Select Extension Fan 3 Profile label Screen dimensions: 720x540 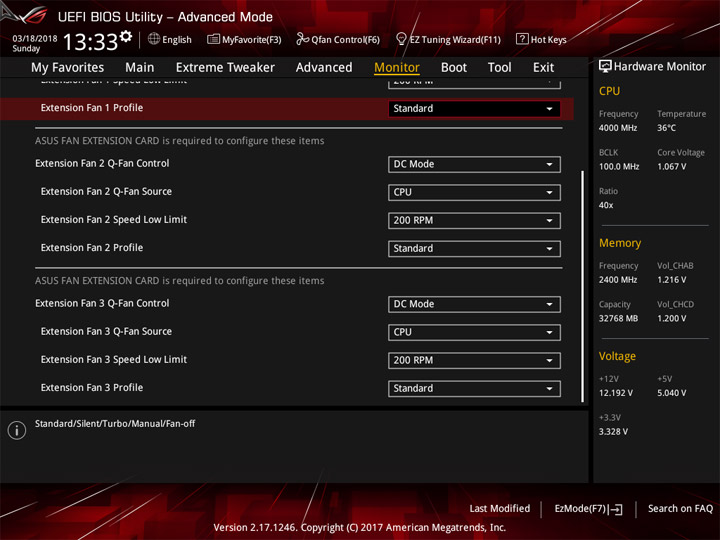pyautogui.click(x=92, y=388)
